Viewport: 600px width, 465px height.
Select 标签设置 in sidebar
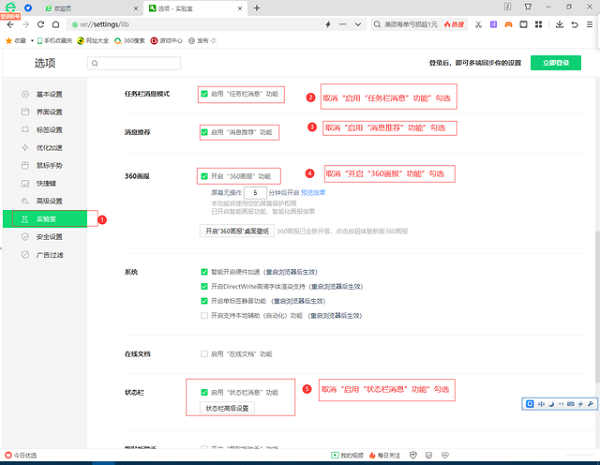point(45,130)
